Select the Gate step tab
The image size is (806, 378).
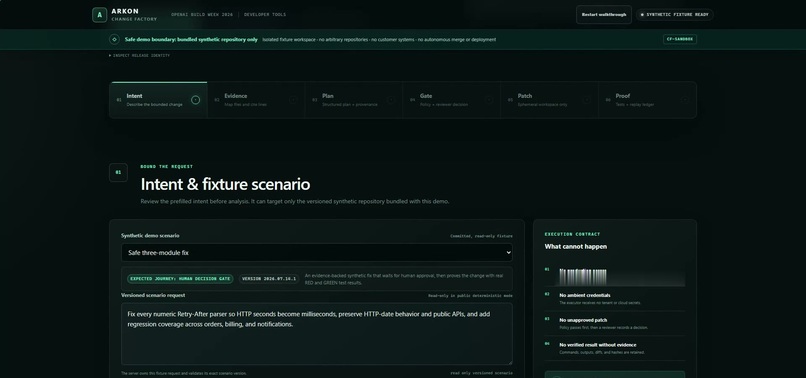(451, 100)
